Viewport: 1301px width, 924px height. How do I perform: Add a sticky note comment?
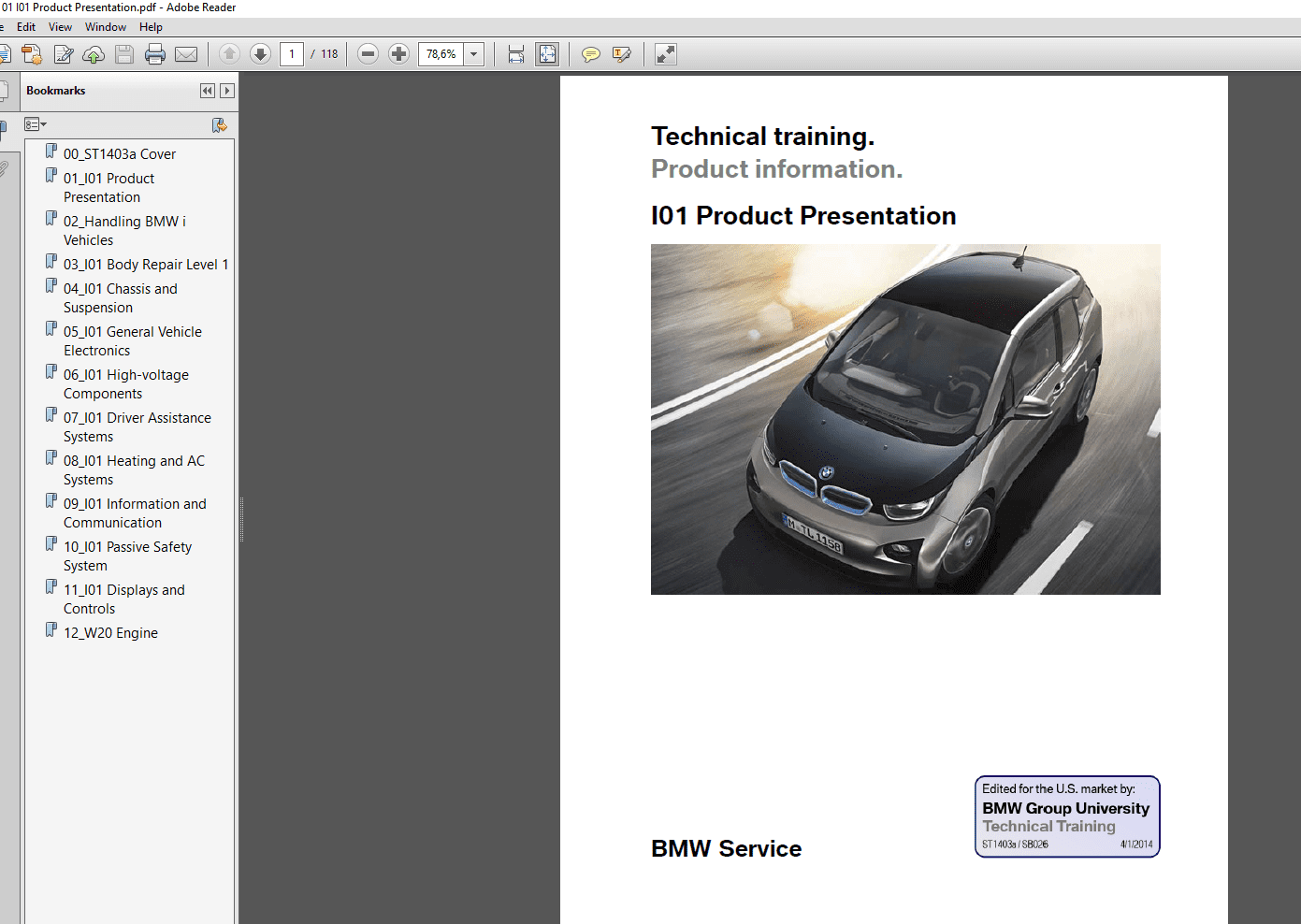click(x=590, y=54)
